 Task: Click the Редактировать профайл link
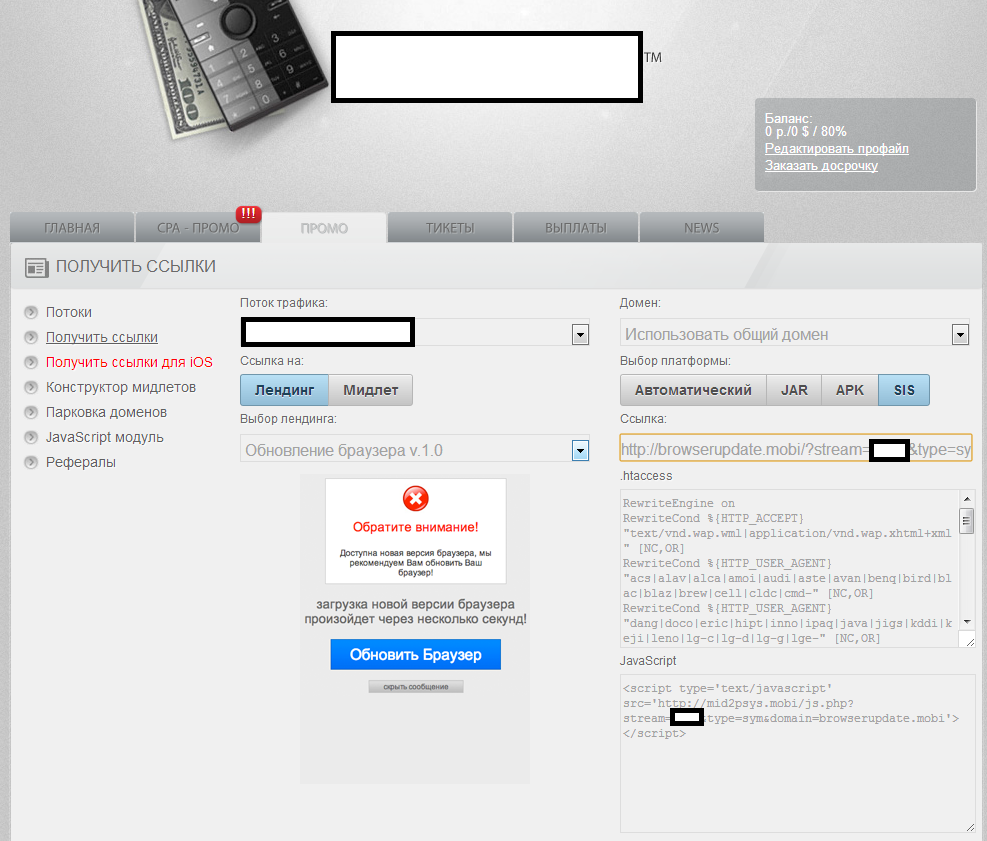(837, 149)
